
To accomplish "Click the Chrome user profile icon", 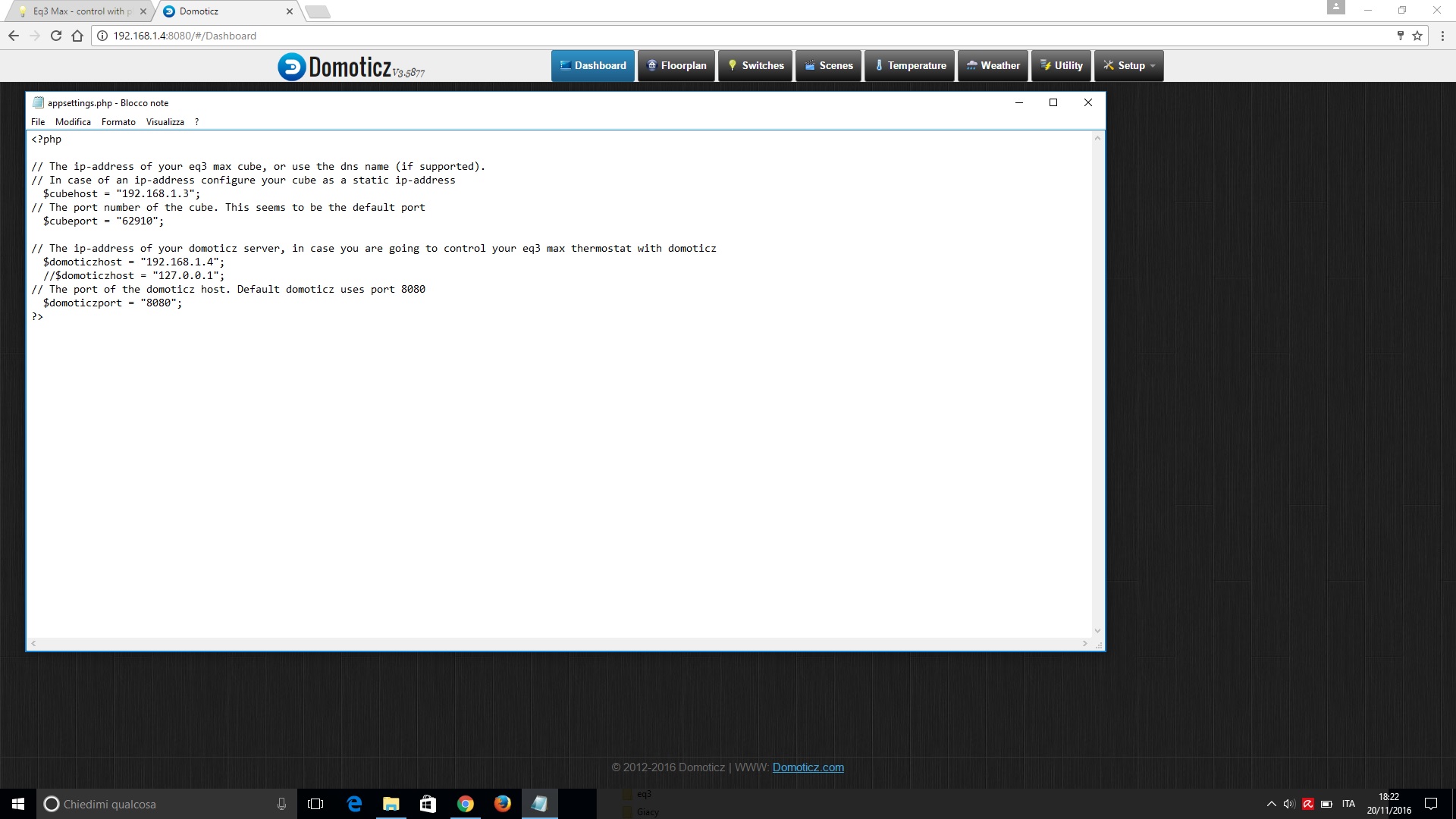I will 1336,7.
